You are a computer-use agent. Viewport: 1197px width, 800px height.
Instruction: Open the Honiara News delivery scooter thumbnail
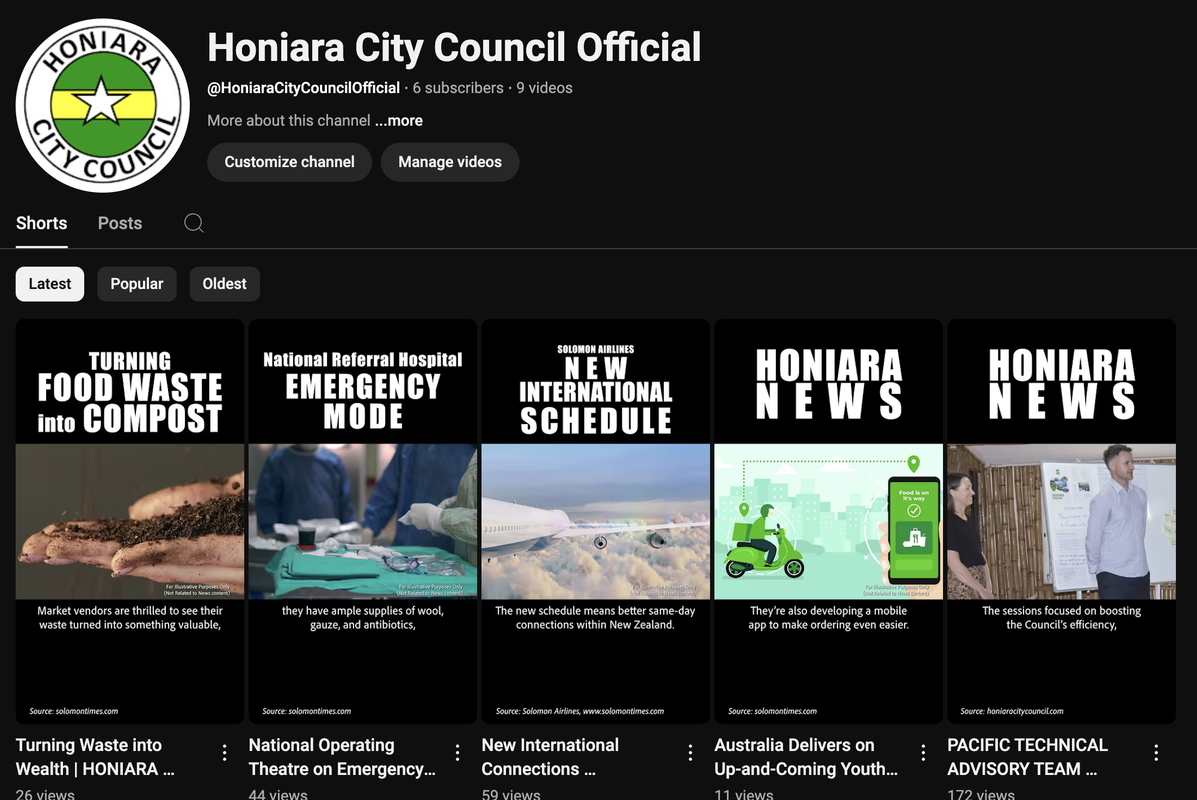tap(828, 521)
